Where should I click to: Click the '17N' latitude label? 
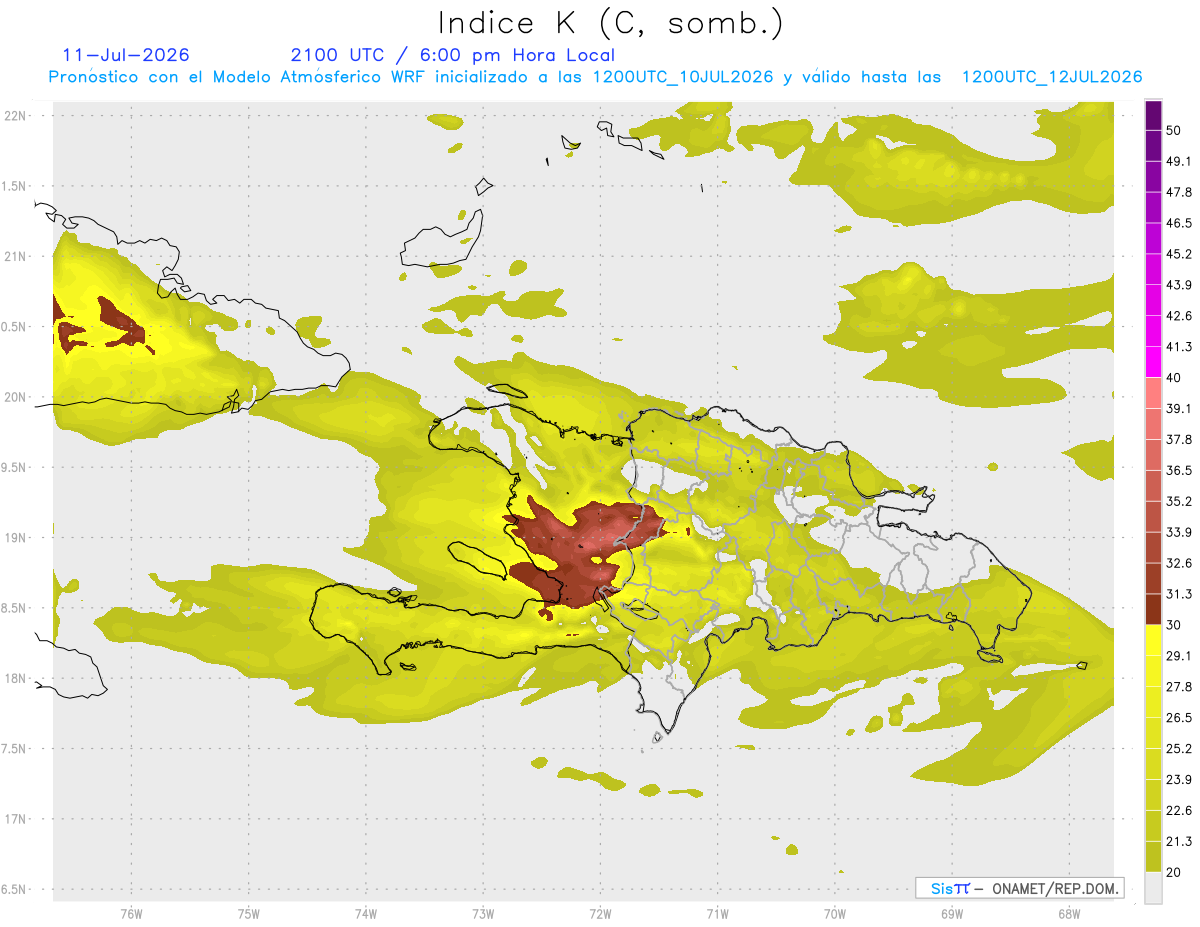(x=16, y=819)
